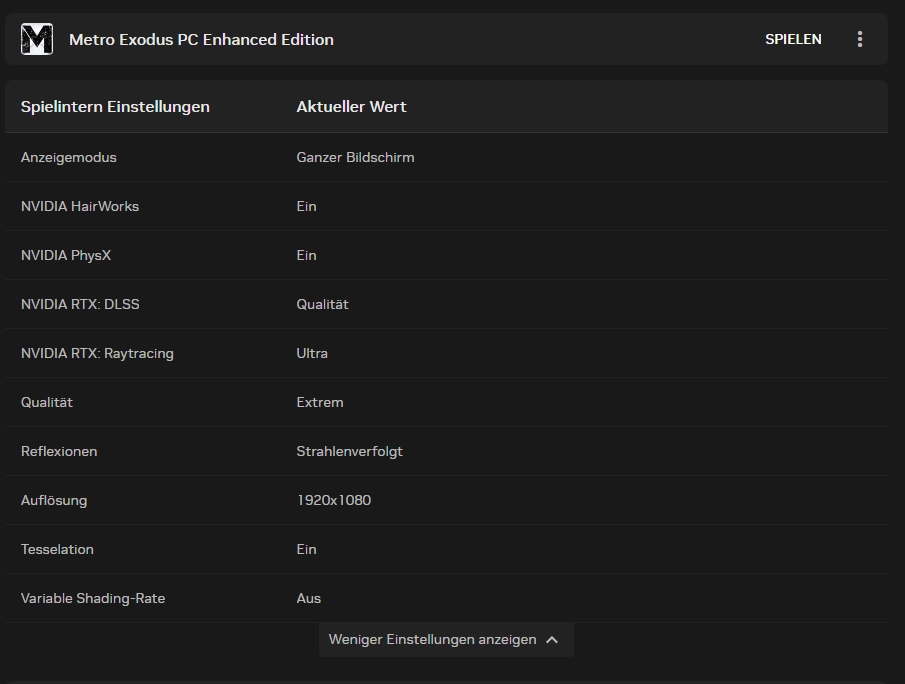Click the Strahlenverfolgt value
The image size is (905, 684).
(350, 451)
